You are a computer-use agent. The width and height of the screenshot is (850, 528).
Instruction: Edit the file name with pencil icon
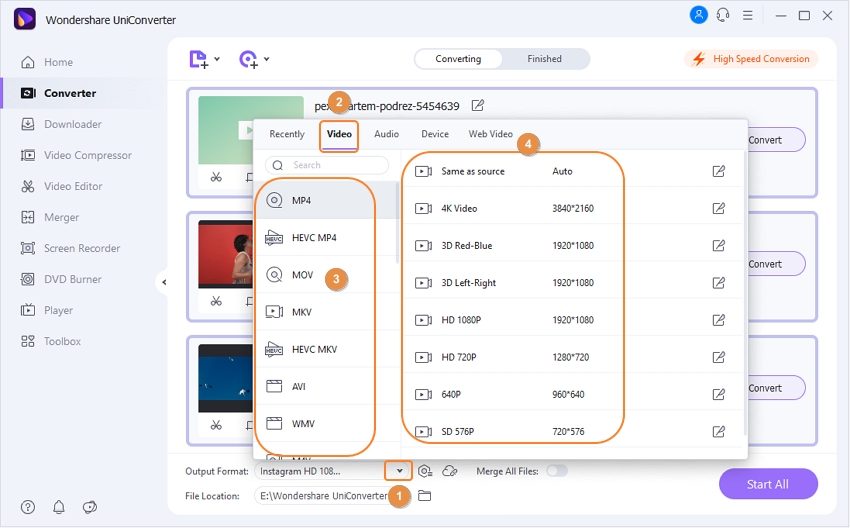[x=478, y=105]
